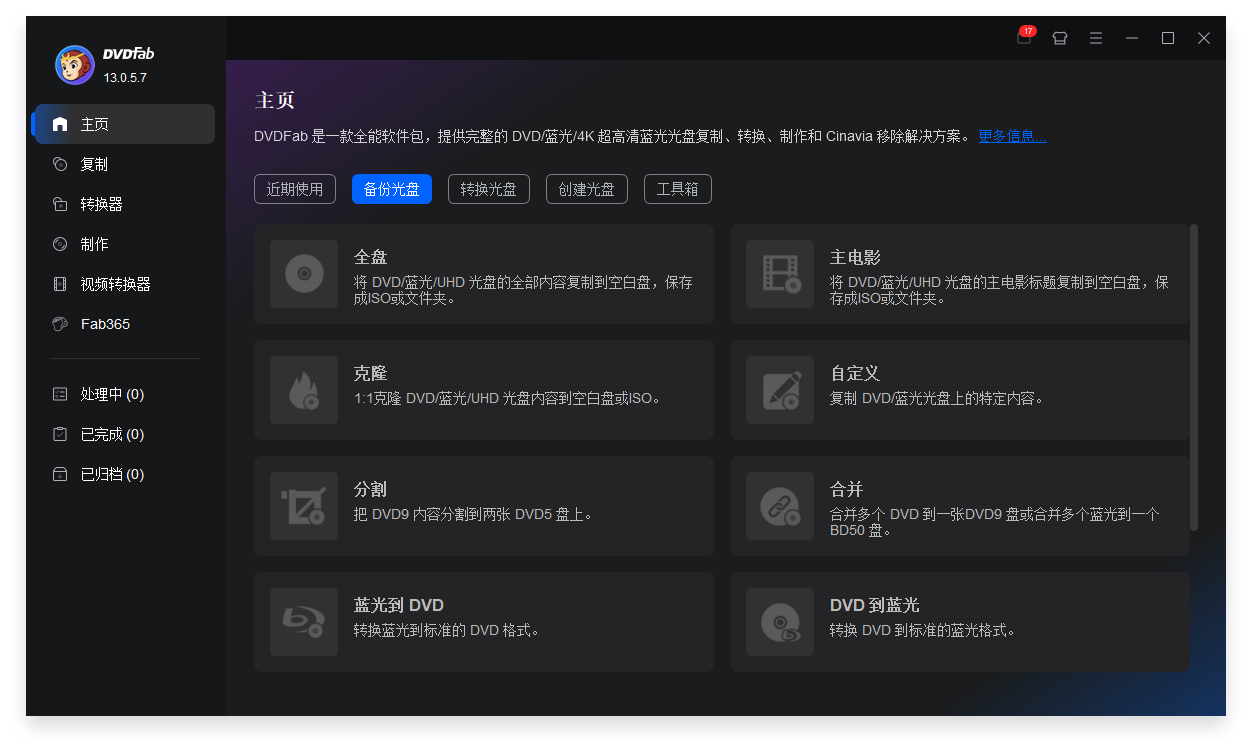Open the 克隆 1:1 clone mode icon
The width and height of the screenshot is (1252, 752).
303,389
